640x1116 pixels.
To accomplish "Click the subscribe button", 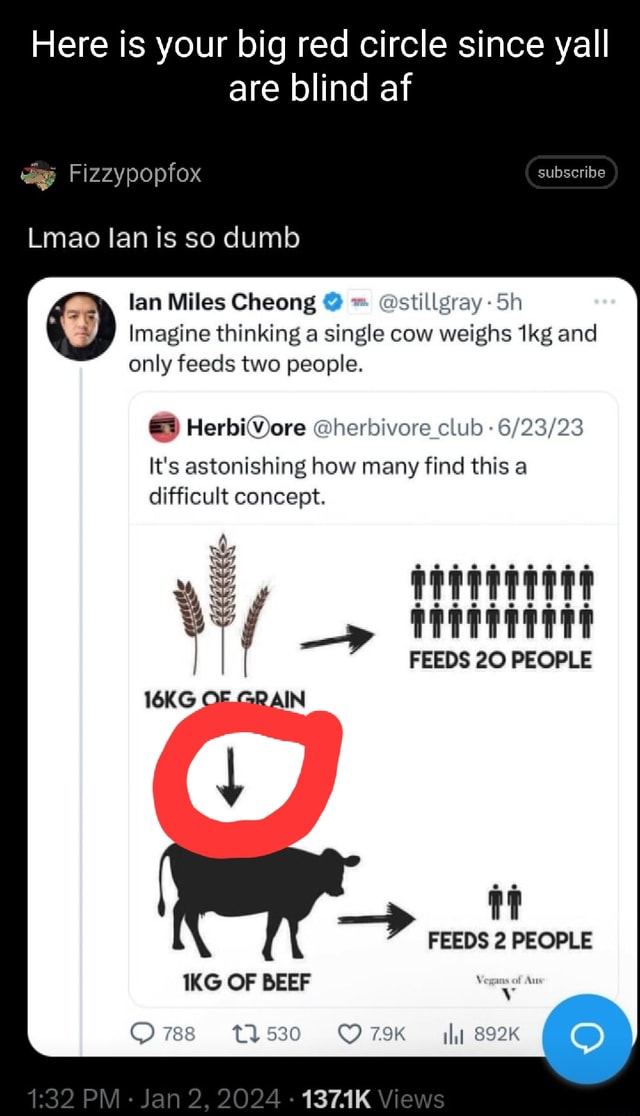I will click(x=571, y=172).
